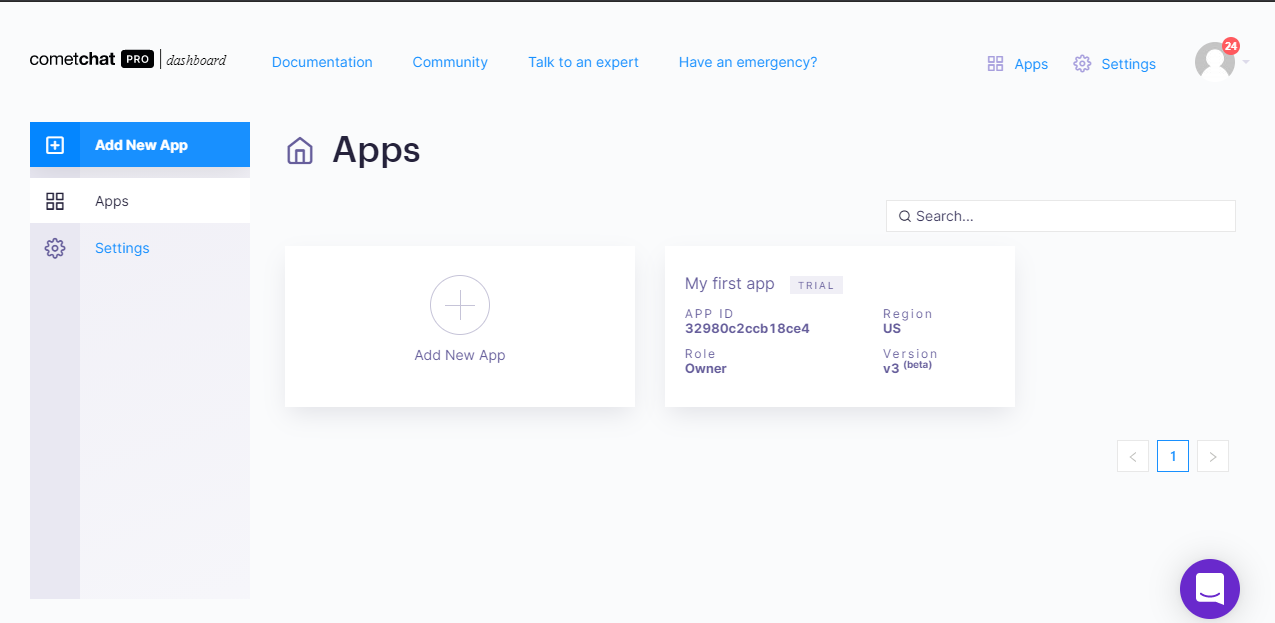The width and height of the screenshot is (1275, 623).
Task: Click the Role value Owner
Action: 706,368
